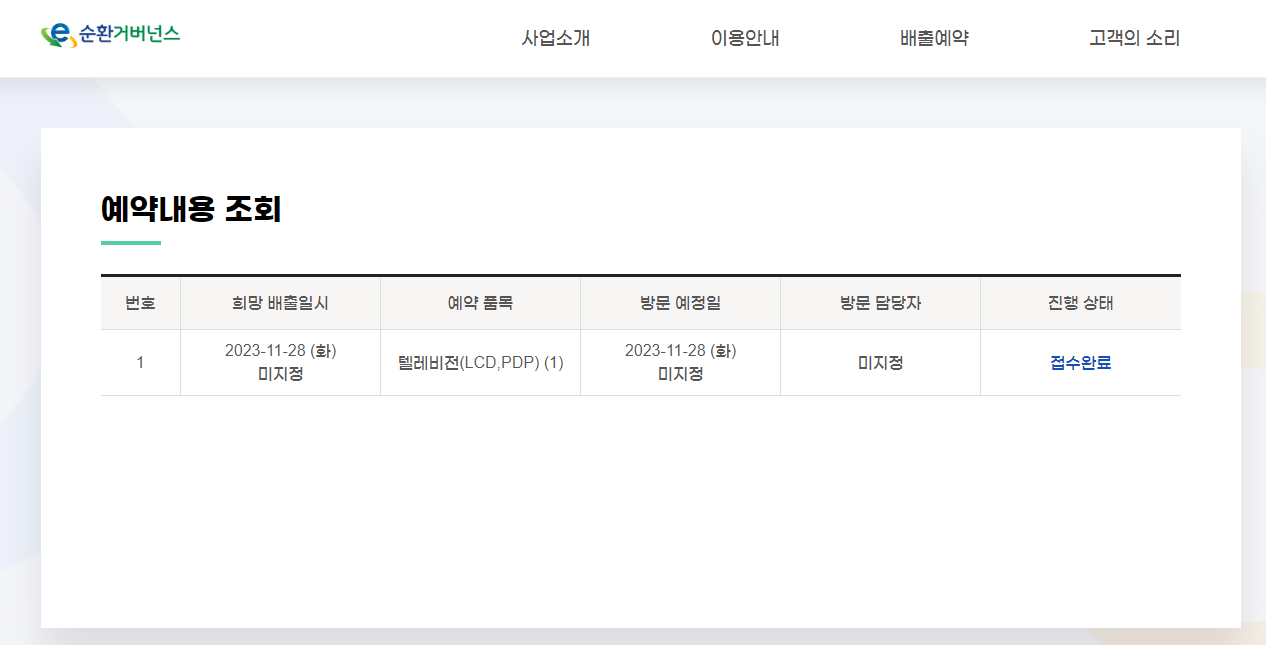The width and height of the screenshot is (1266, 645).
Task: Click 미지정 in the 방문 담당자 cell
Action: pos(880,362)
